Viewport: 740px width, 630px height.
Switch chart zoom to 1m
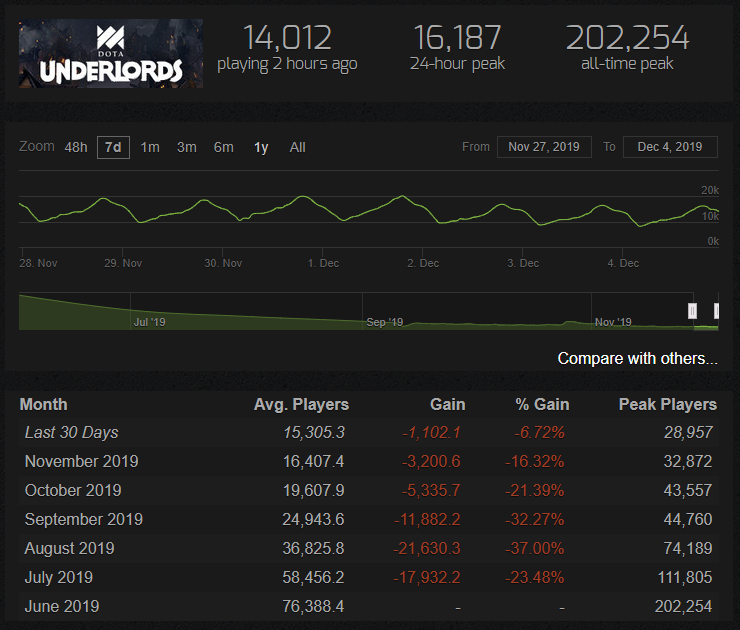tap(150, 147)
